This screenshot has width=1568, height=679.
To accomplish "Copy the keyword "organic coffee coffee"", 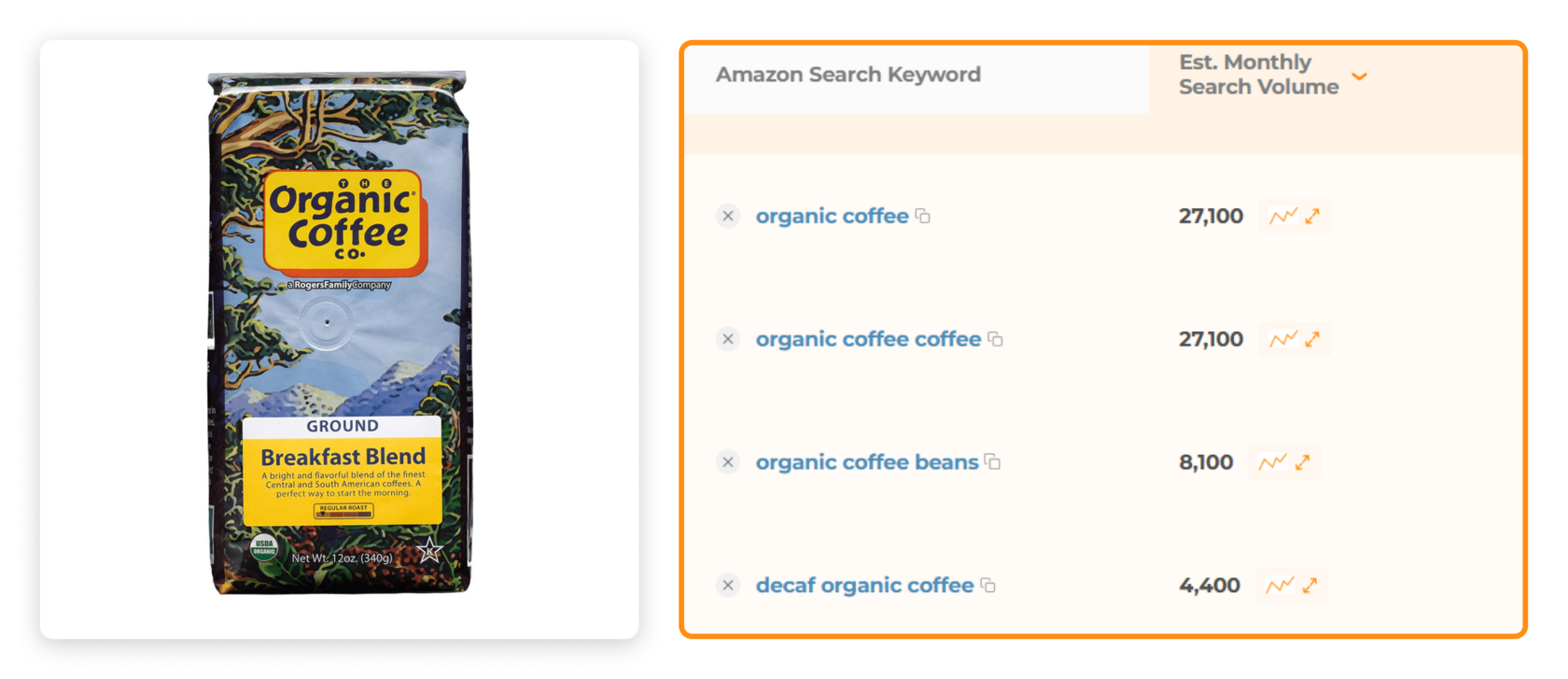I will pyautogui.click(x=995, y=339).
